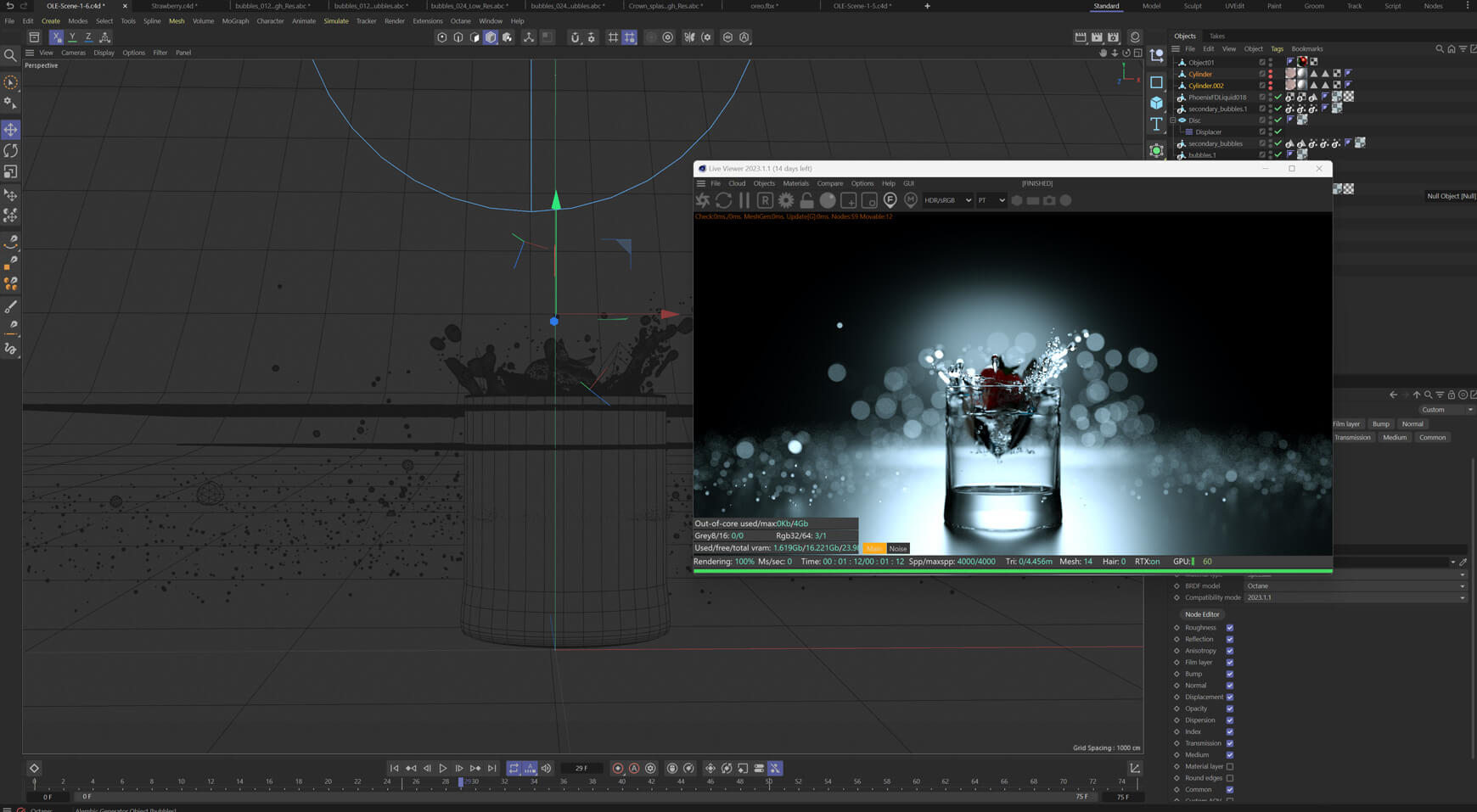Open the Octane menu in main menu bar
1477x812 pixels.
coord(460,21)
